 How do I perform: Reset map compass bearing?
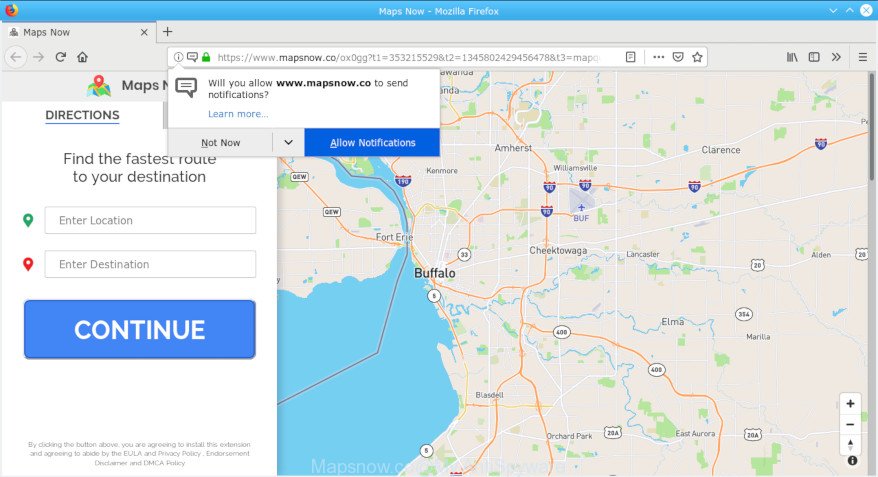tap(850, 445)
